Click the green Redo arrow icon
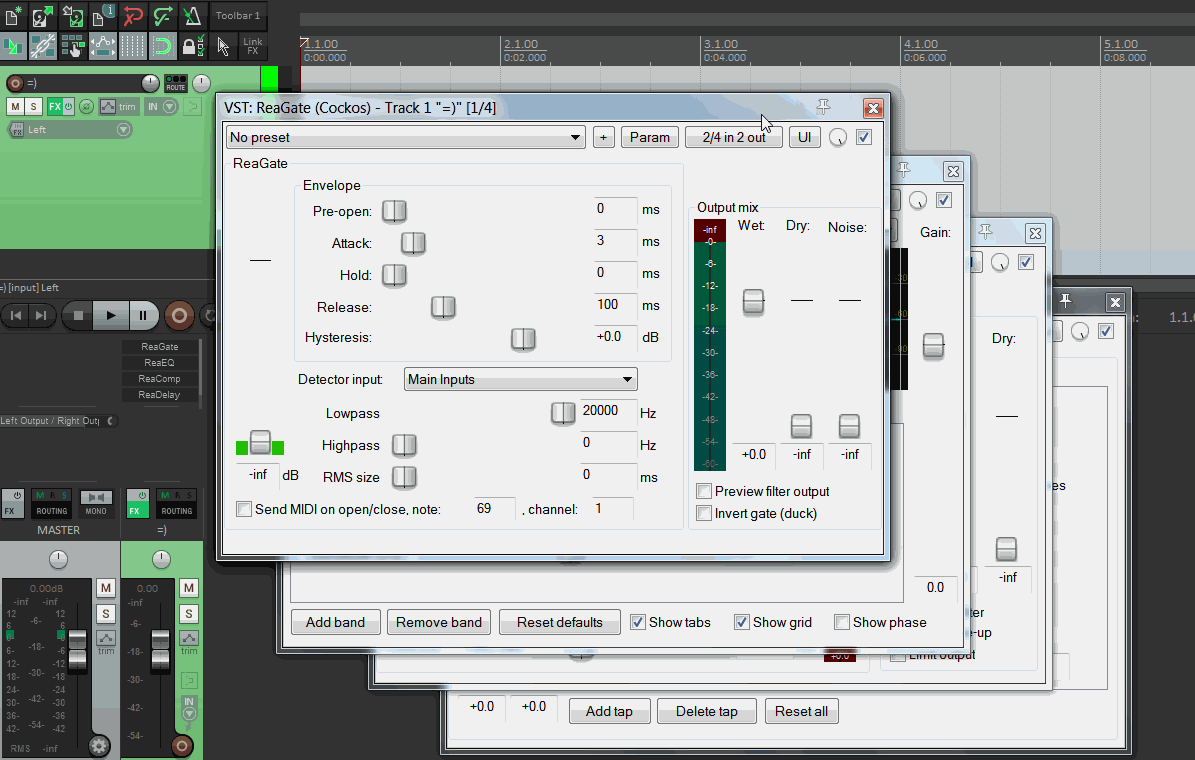Screen dimensions: 1195x760 (162, 15)
